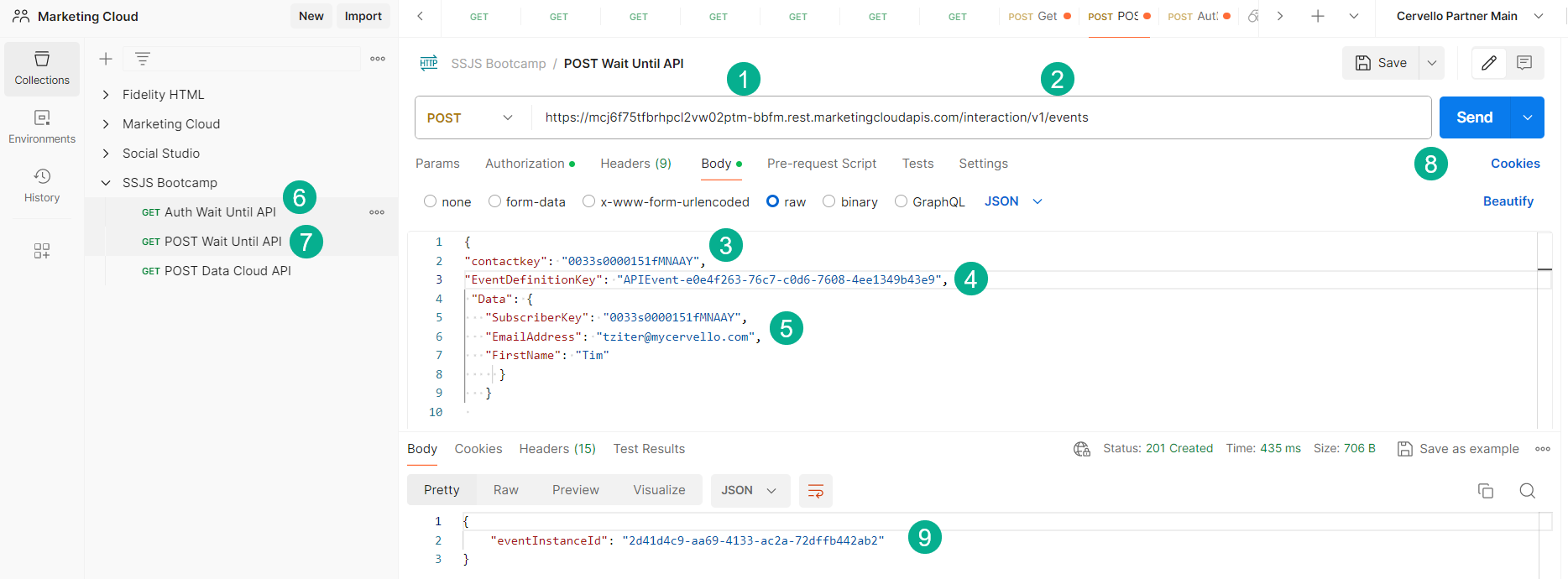Open the Cervello Partner Main environment dropdown
The width and height of the screenshot is (1568, 579).
pyautogui.click(x=1470, y=16)
